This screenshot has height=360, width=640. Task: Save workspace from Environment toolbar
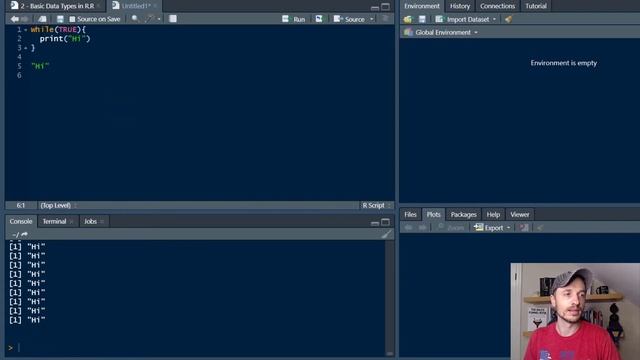(422, 19)
